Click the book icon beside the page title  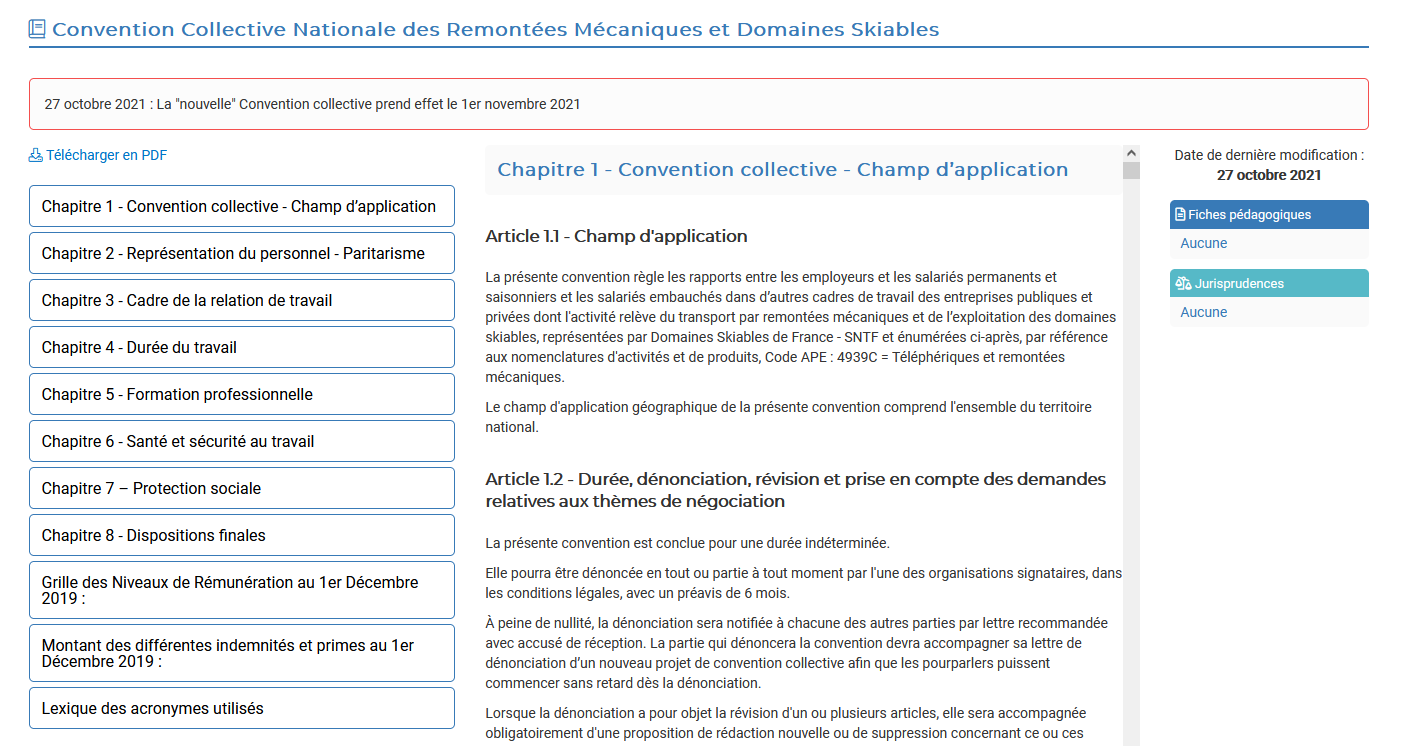click(x=38, y=29)
